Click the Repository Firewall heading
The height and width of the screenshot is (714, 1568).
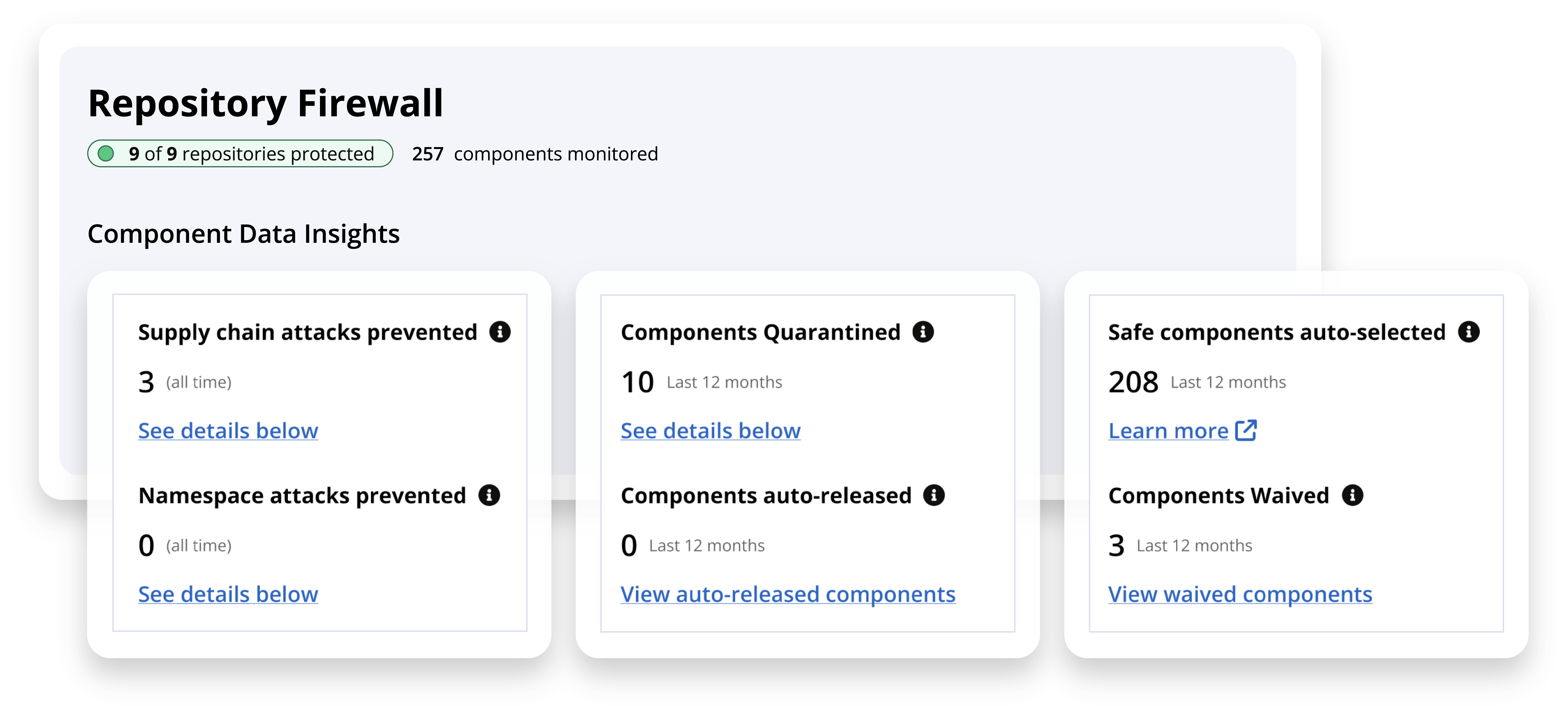coord(266,103)
